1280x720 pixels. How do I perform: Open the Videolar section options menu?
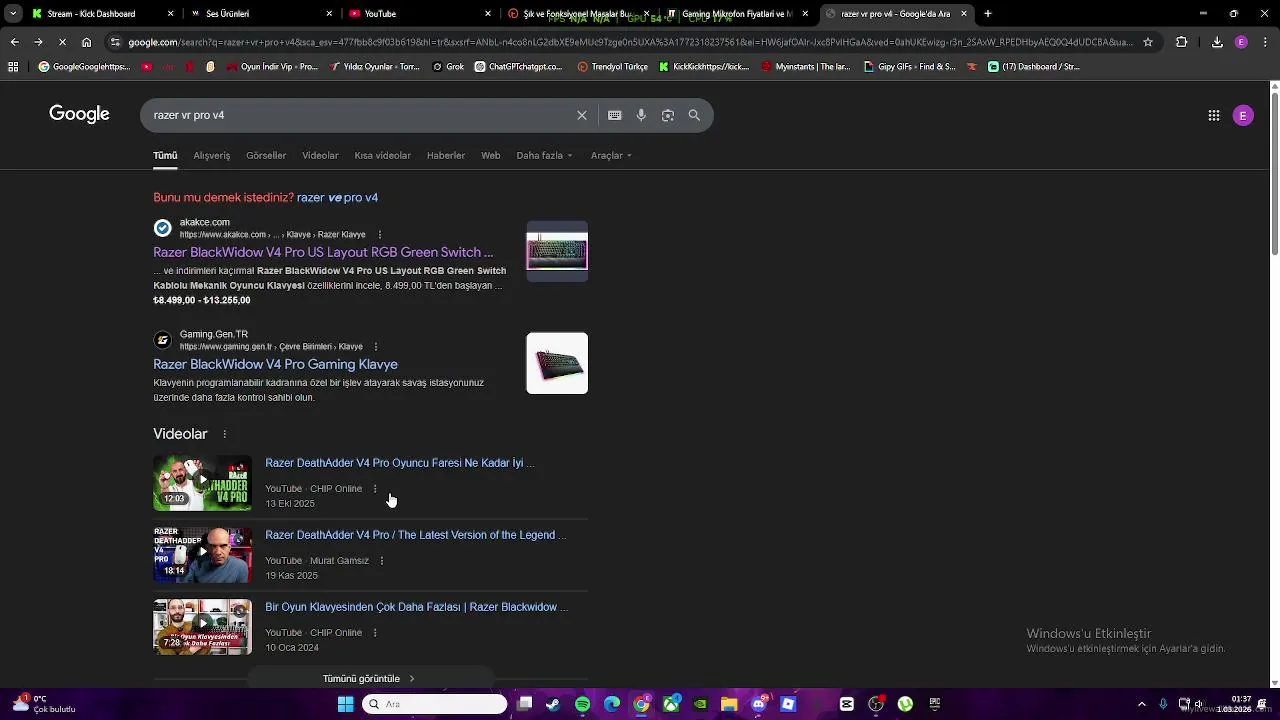(224, 434)
